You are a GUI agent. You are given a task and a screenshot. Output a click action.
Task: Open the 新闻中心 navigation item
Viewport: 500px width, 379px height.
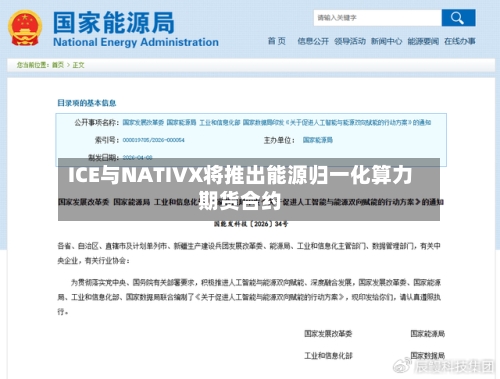pyautogui.click(x=386, y=41)
